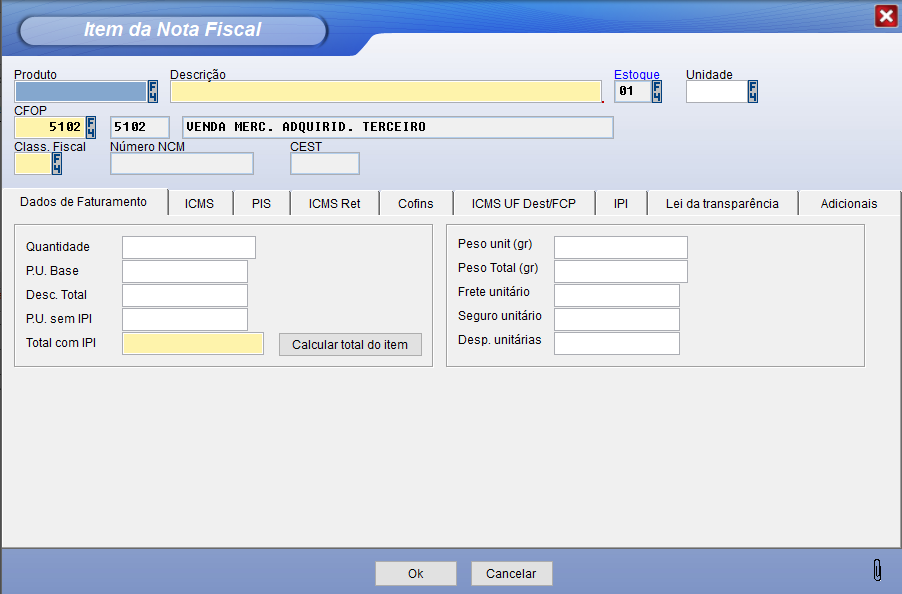This screenshot has height=594, width=902.
Task: Open the Lei da transparência tab
Action: pyautogui.click(x=722, y=204)
